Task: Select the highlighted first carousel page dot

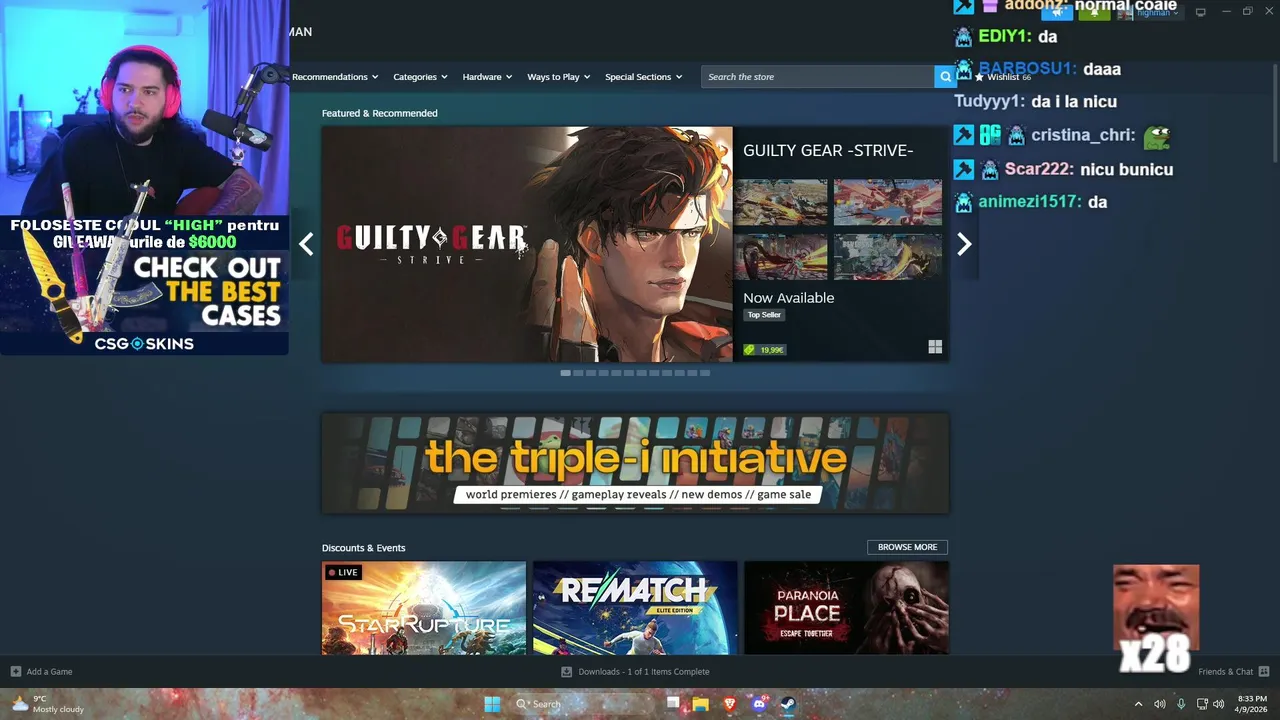Action: pyautogui.click(x=565, y=373)
